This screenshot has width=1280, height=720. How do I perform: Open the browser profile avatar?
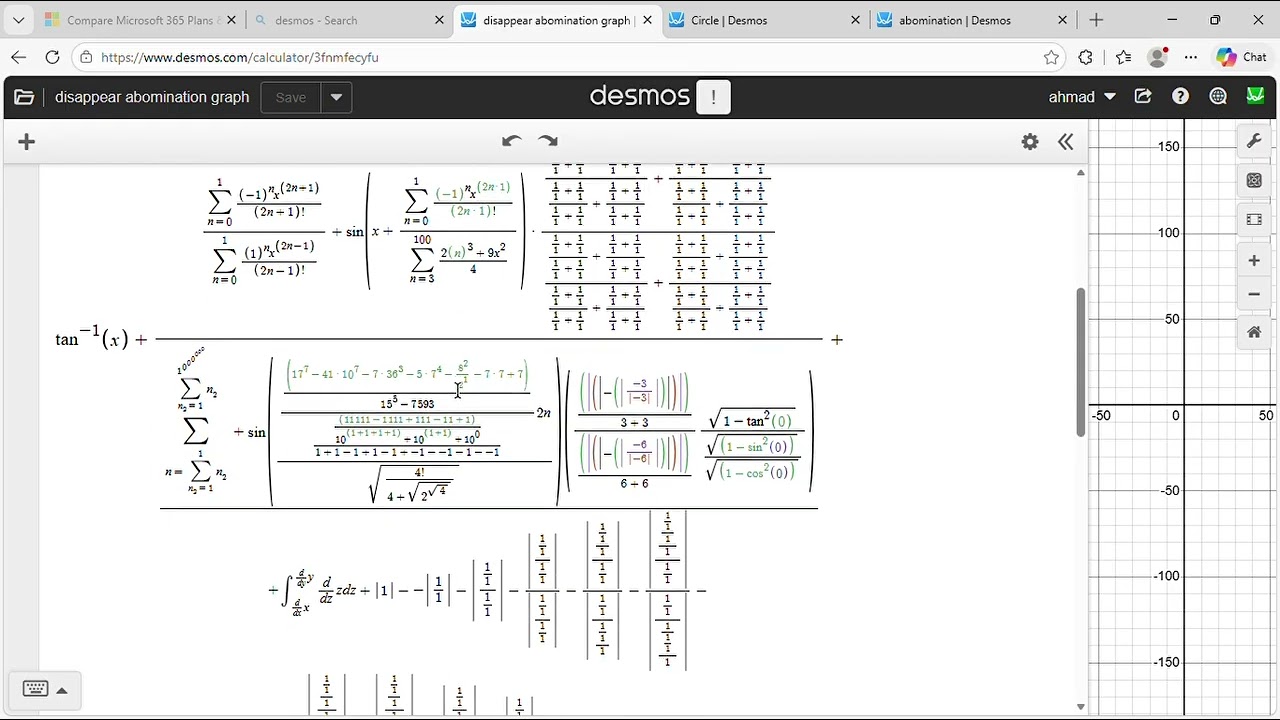coord(1157,58)
